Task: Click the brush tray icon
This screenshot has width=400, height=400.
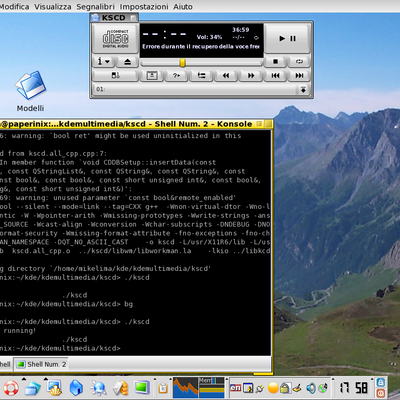Action: point(297,388)
